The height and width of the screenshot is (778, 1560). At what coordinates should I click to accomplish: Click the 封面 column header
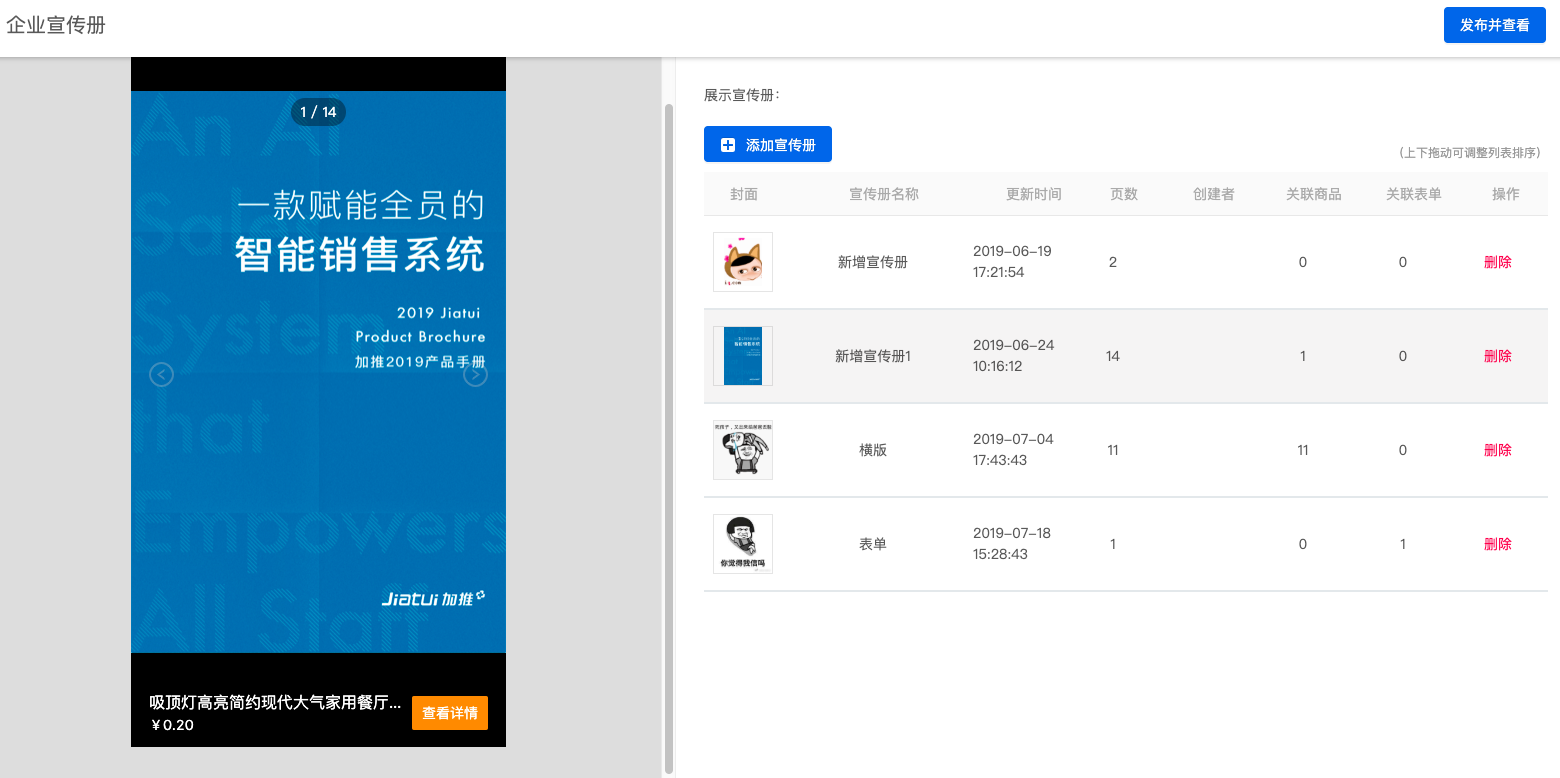(x=744, y=194)
